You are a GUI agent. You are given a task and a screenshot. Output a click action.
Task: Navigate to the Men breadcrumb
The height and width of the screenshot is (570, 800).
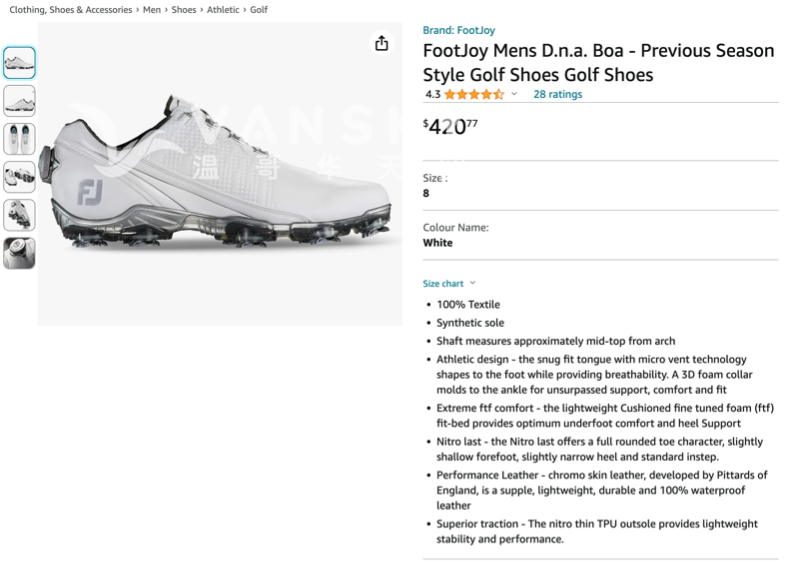click(152, 9)
